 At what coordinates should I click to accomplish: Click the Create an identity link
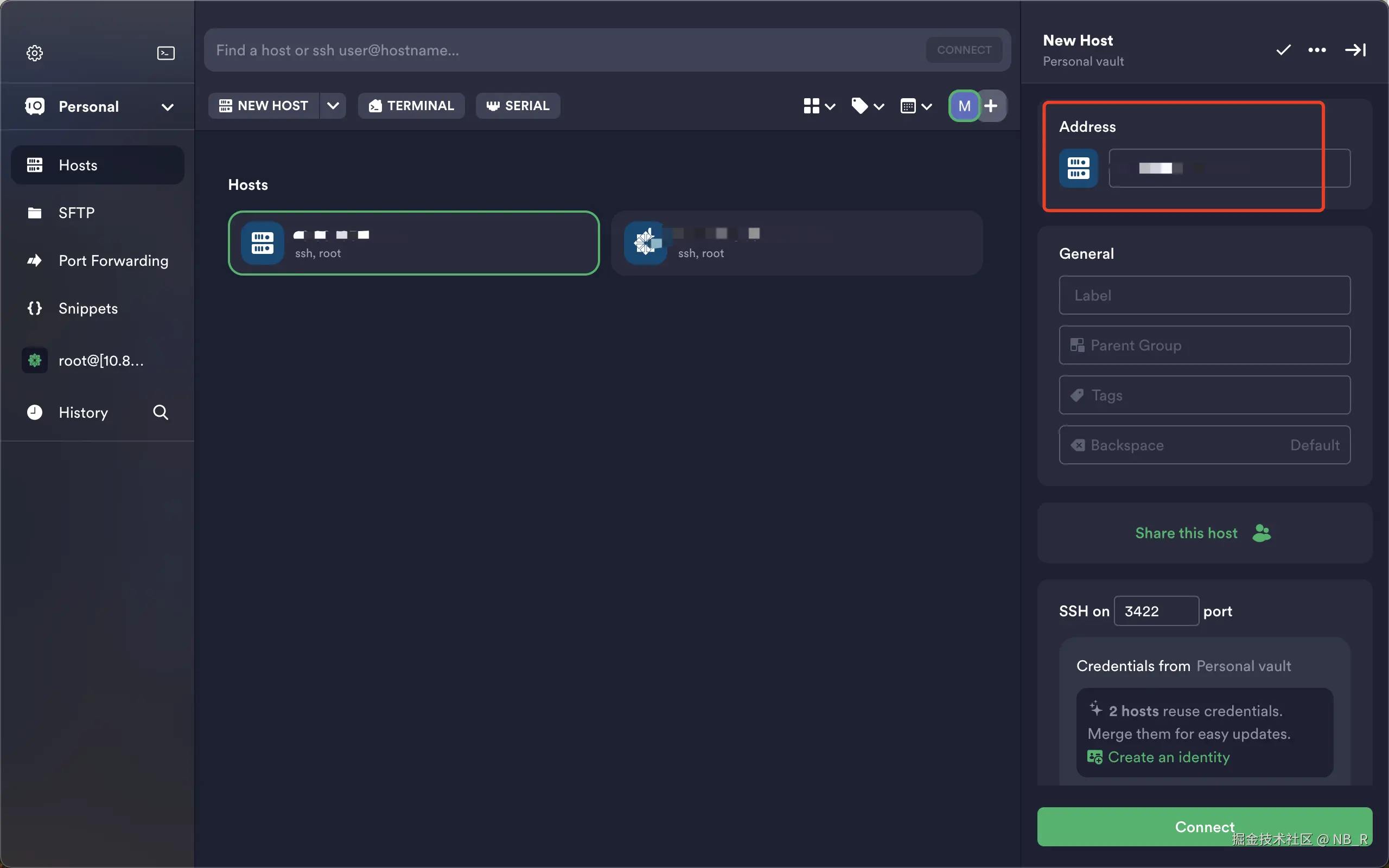[x=1169, y=757]
